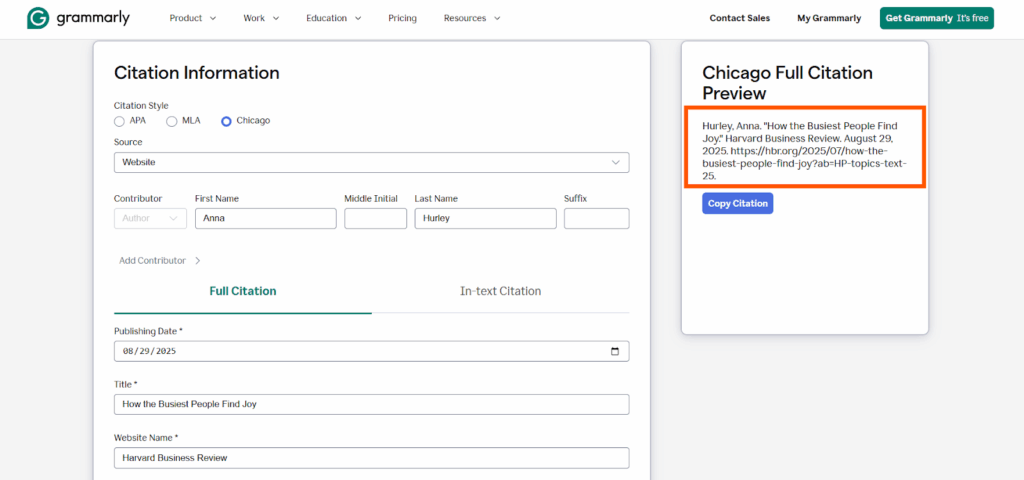Click the Copy Citation button
Screen dimensions: 1024x480
[738, 203]
